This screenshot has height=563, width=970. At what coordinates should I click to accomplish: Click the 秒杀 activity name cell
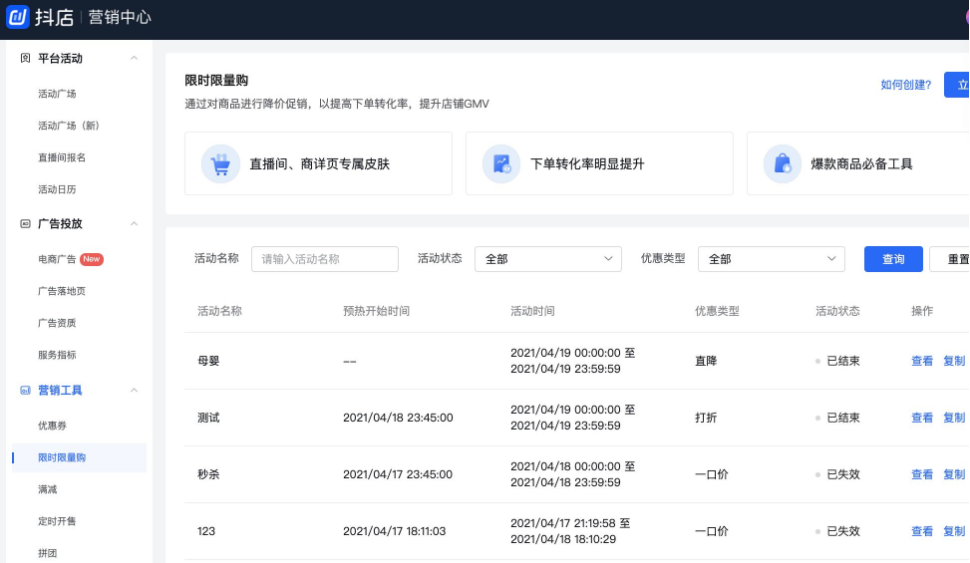pos(208,475)
